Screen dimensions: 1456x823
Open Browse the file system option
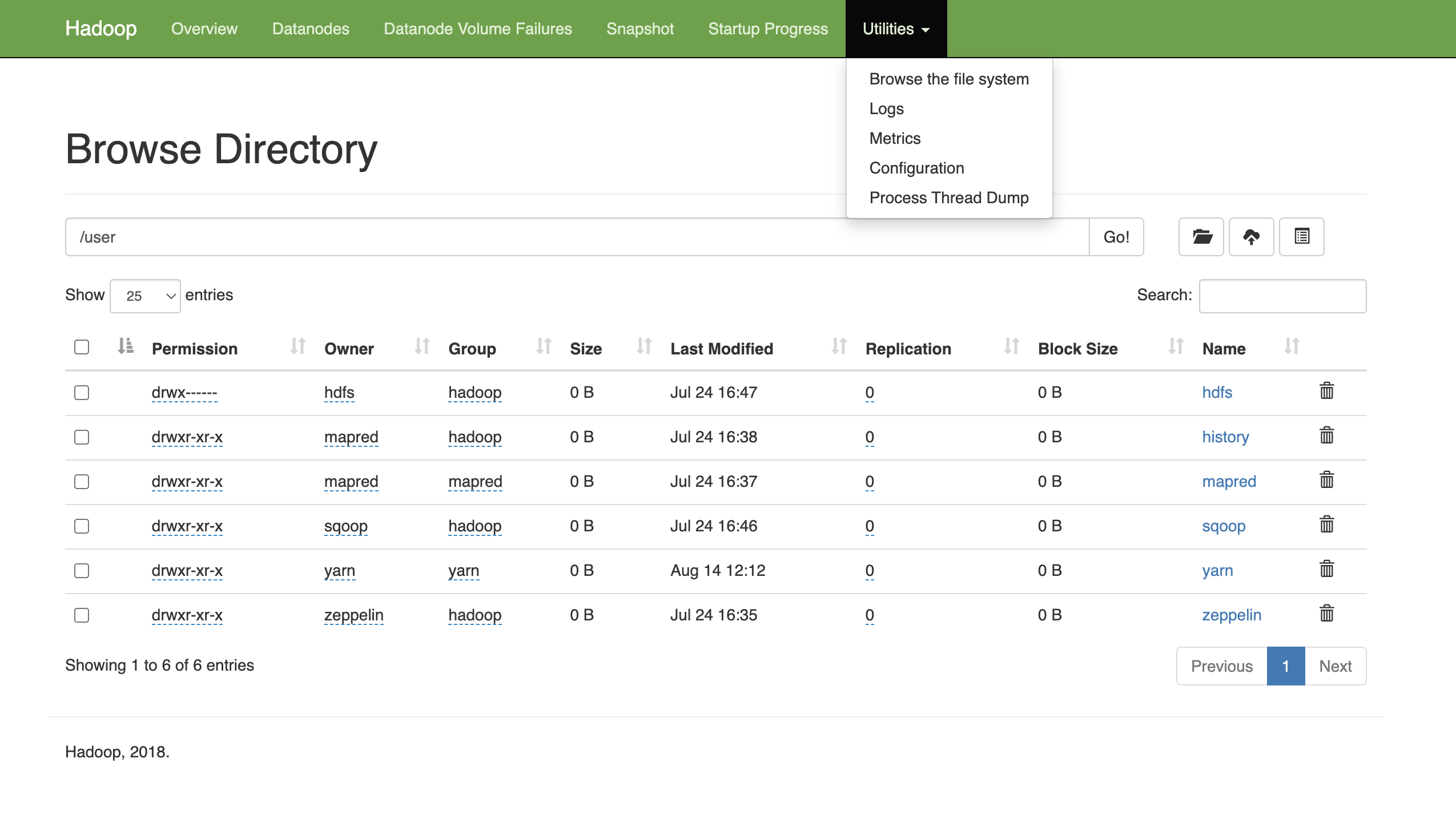[x=949, y=78]
